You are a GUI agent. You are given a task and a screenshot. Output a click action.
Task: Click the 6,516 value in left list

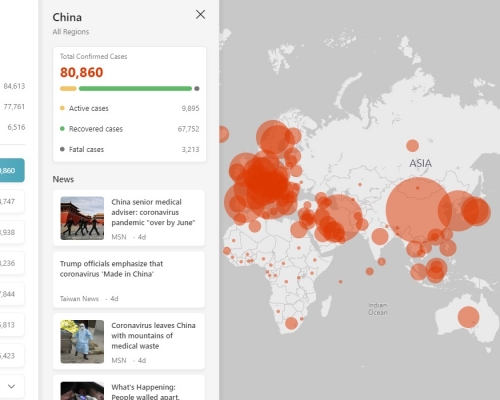click(16, 127)
